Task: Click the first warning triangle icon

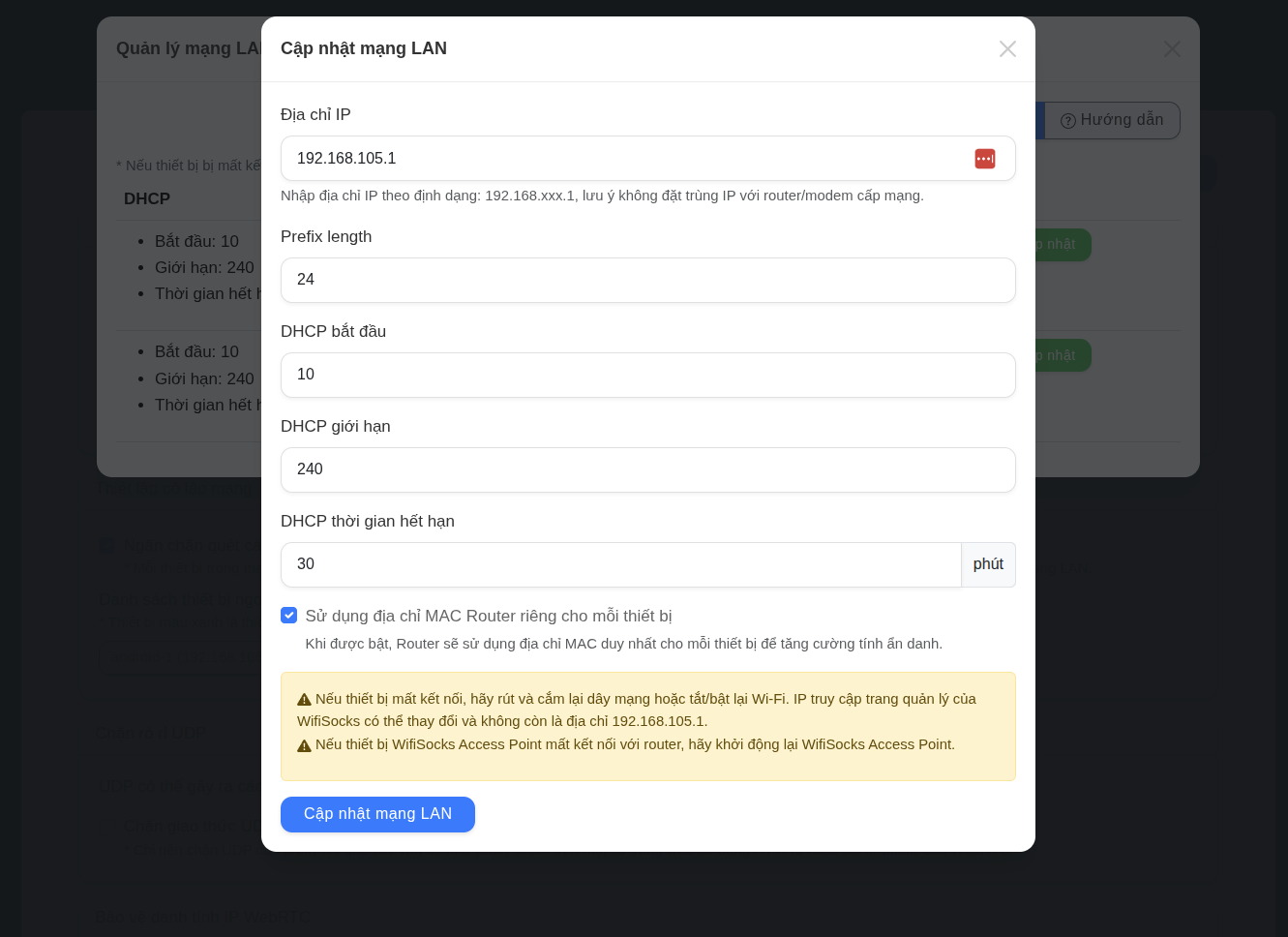Action: pos(304,700)
